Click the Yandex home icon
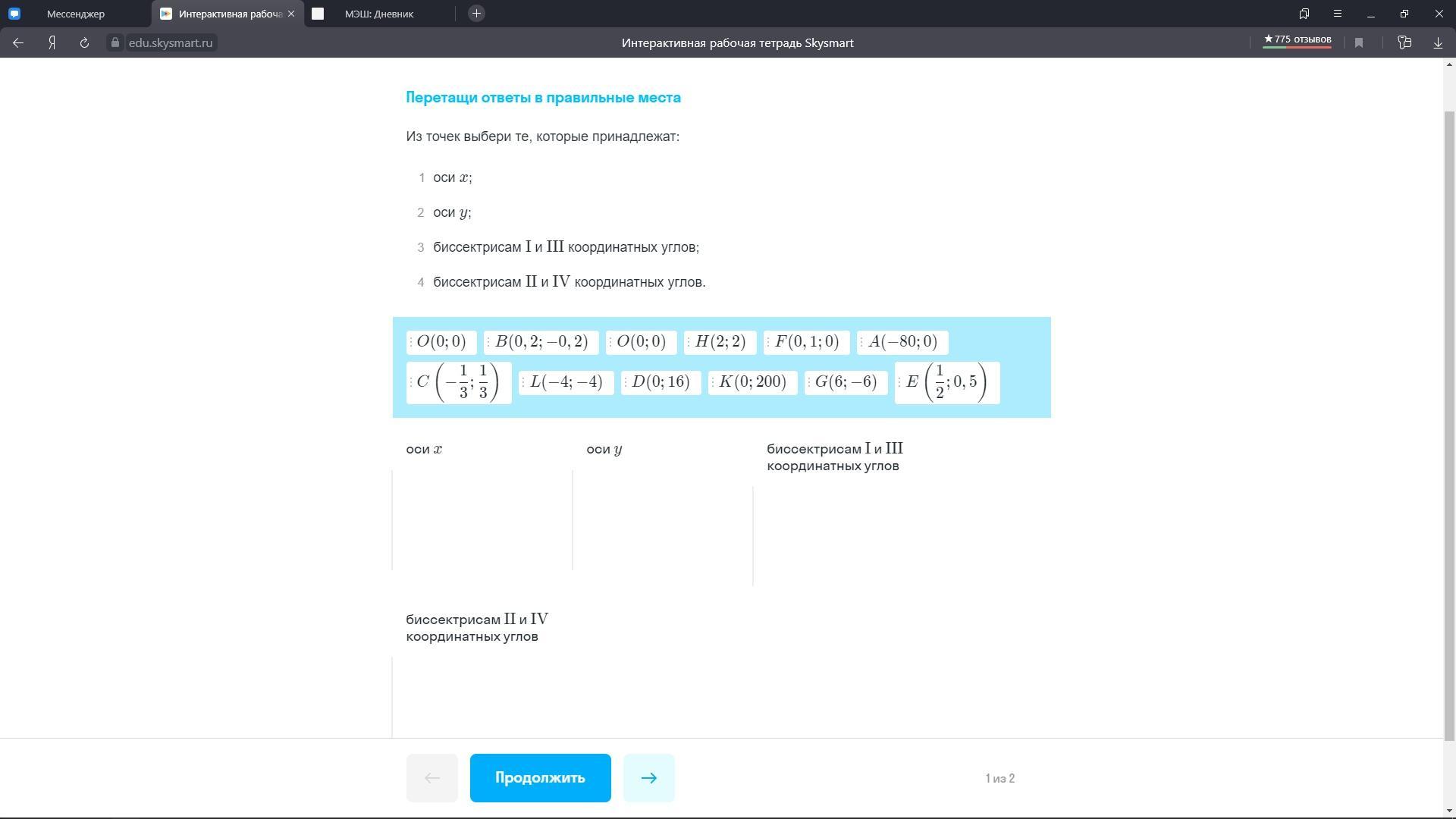Viewport: 1456px width, 819px height. [52, 43]
